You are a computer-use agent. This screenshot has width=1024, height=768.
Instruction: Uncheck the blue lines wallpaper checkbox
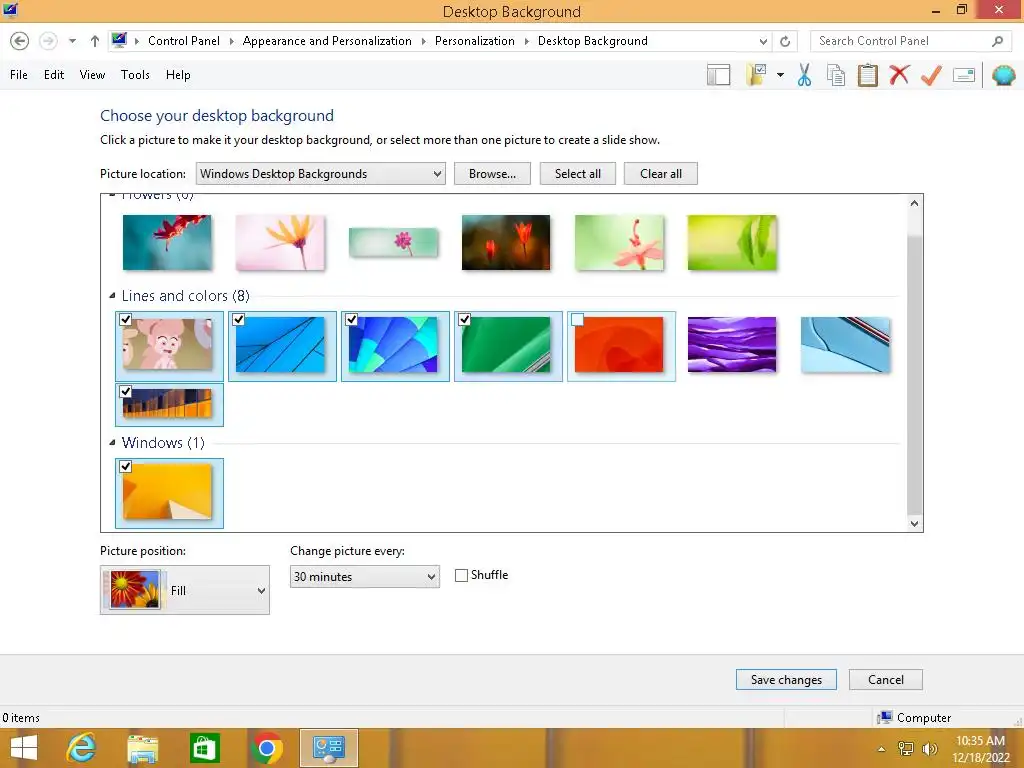pos(239,319)
